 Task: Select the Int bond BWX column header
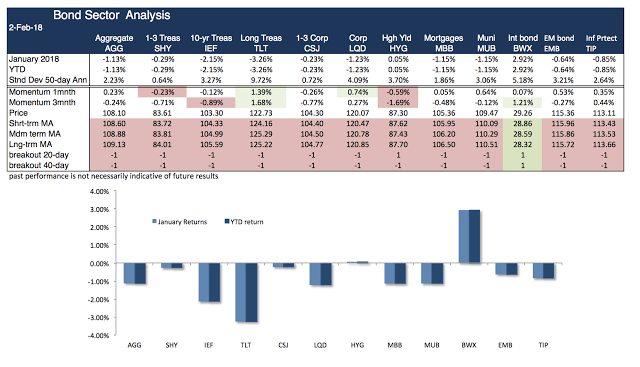[523, 43]
